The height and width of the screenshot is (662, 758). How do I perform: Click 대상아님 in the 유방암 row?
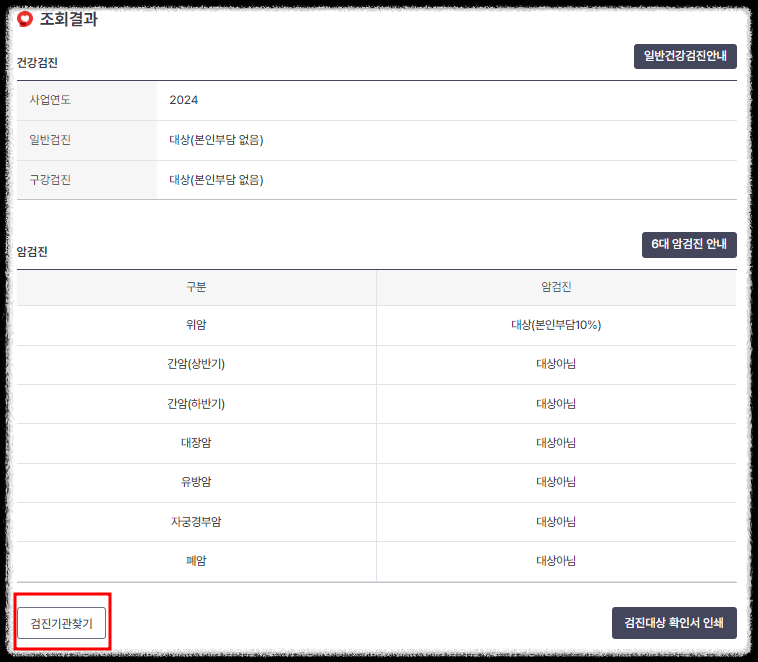click(x=556, y=482)
